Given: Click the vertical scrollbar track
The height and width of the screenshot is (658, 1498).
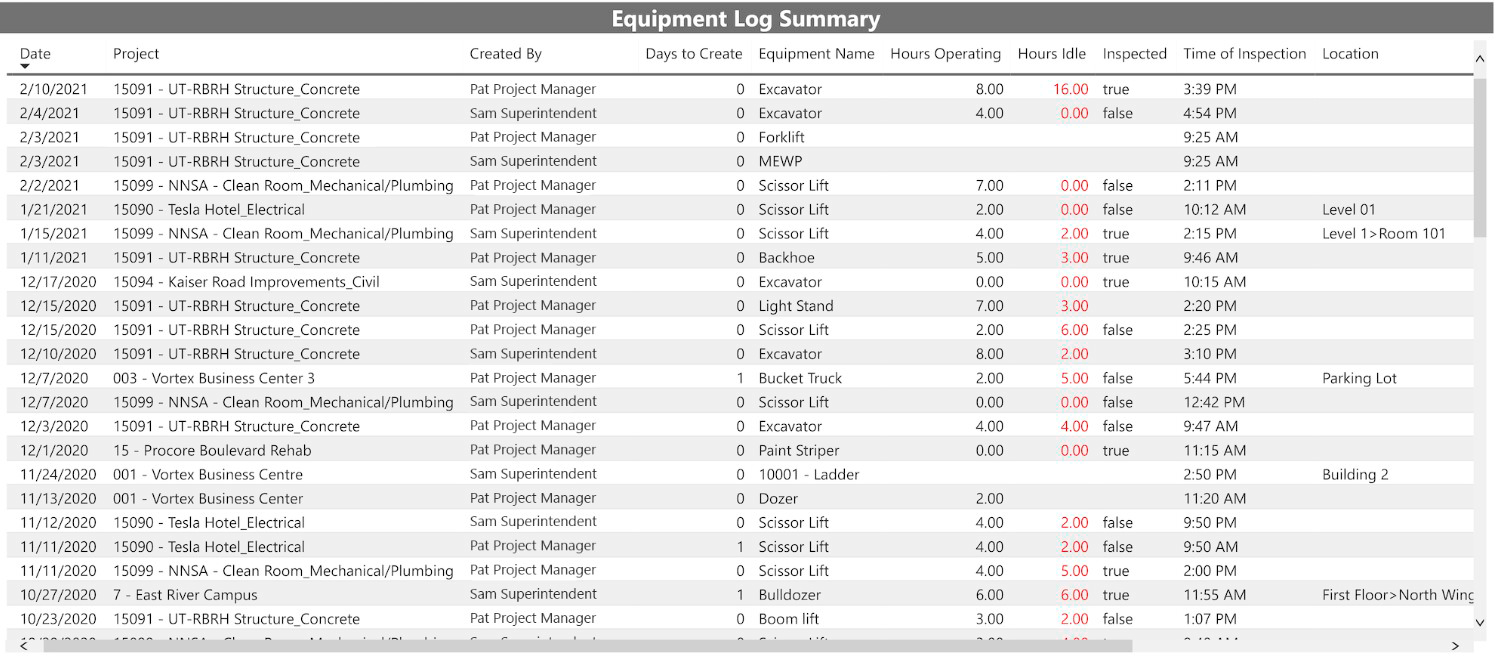Looking at the screenshot, I should [1481, 350].
